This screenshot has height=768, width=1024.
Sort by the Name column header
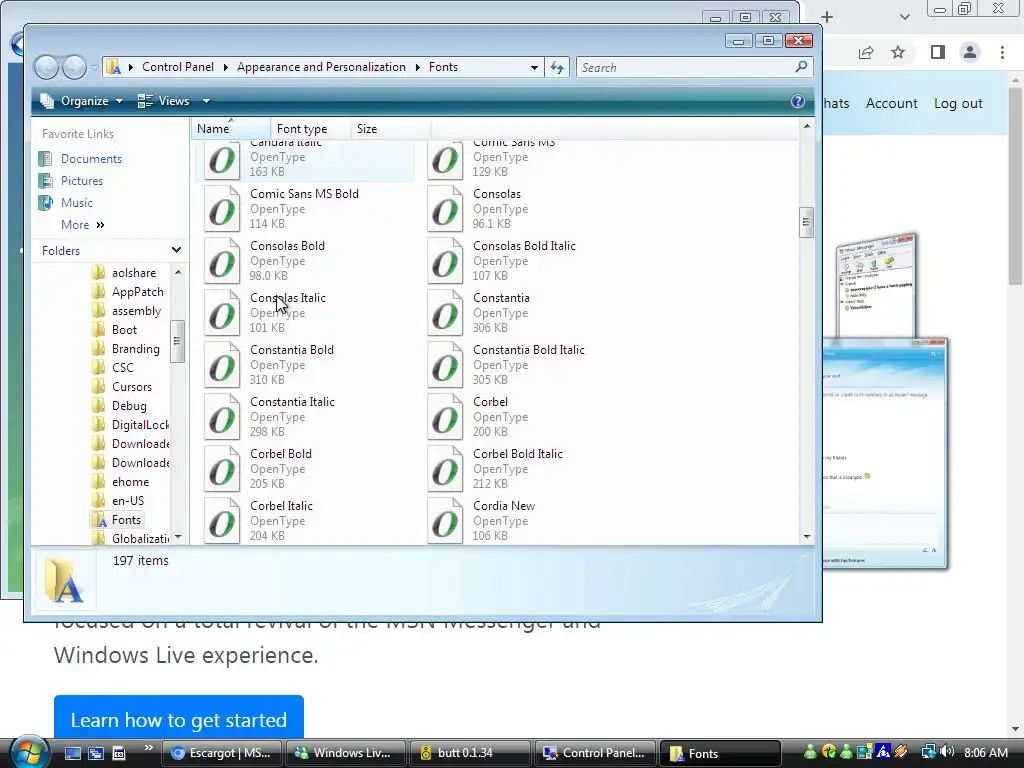click(231, 129)
